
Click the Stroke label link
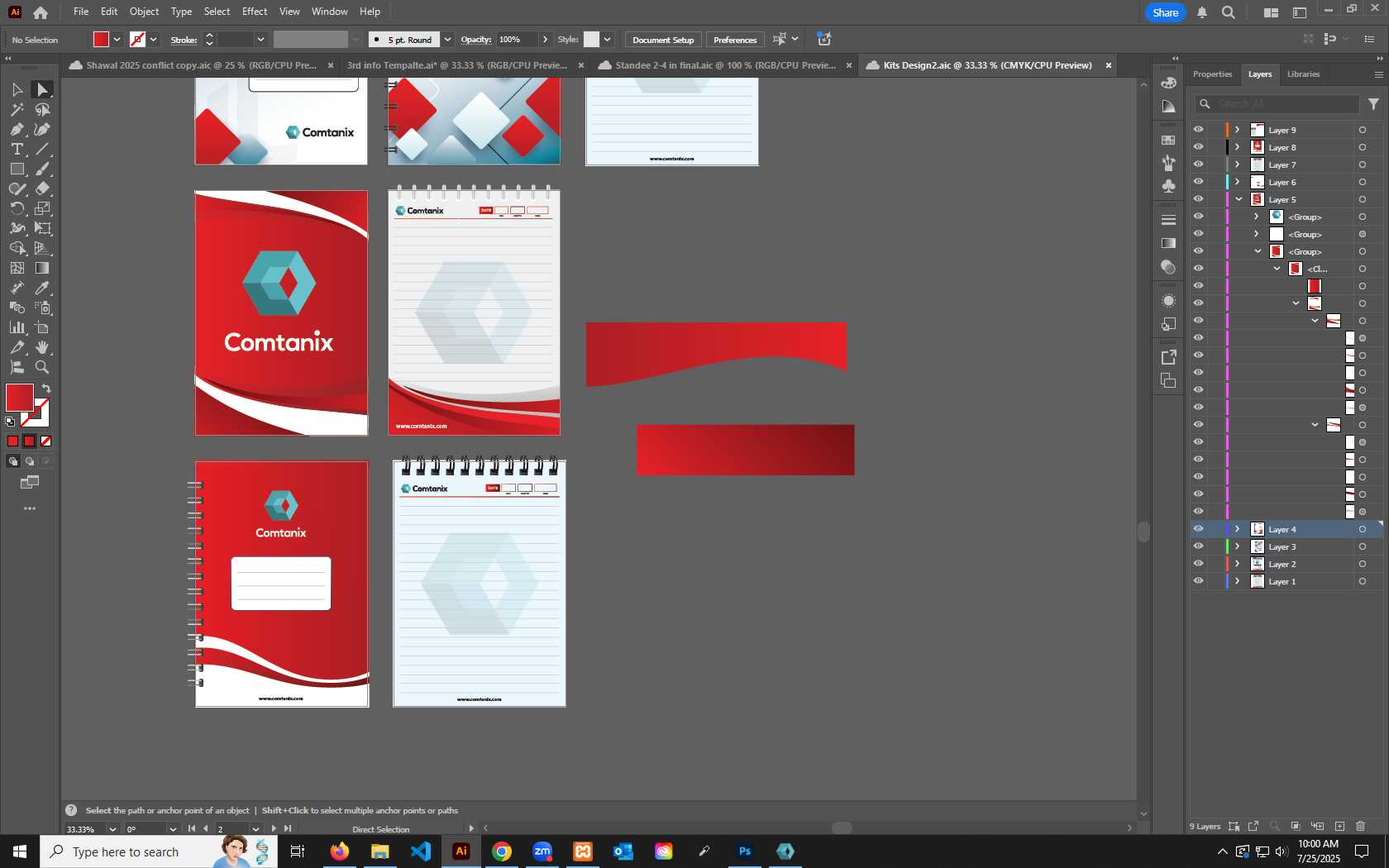[x=184, y=40]
